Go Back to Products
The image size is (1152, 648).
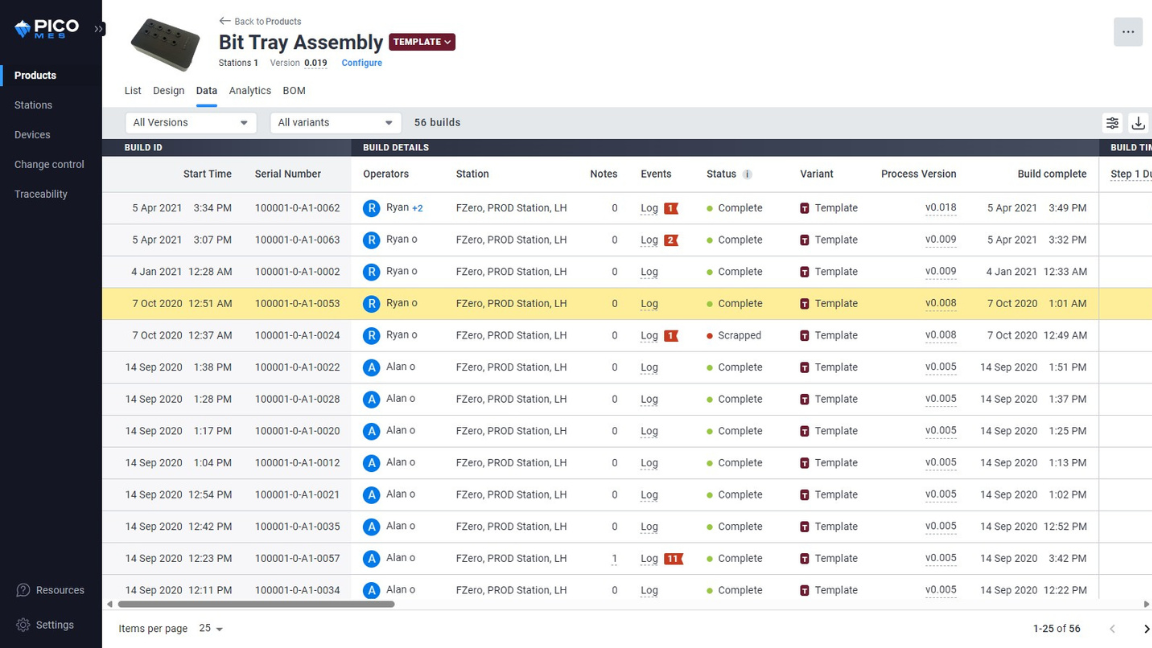click(x=260, y=20)
